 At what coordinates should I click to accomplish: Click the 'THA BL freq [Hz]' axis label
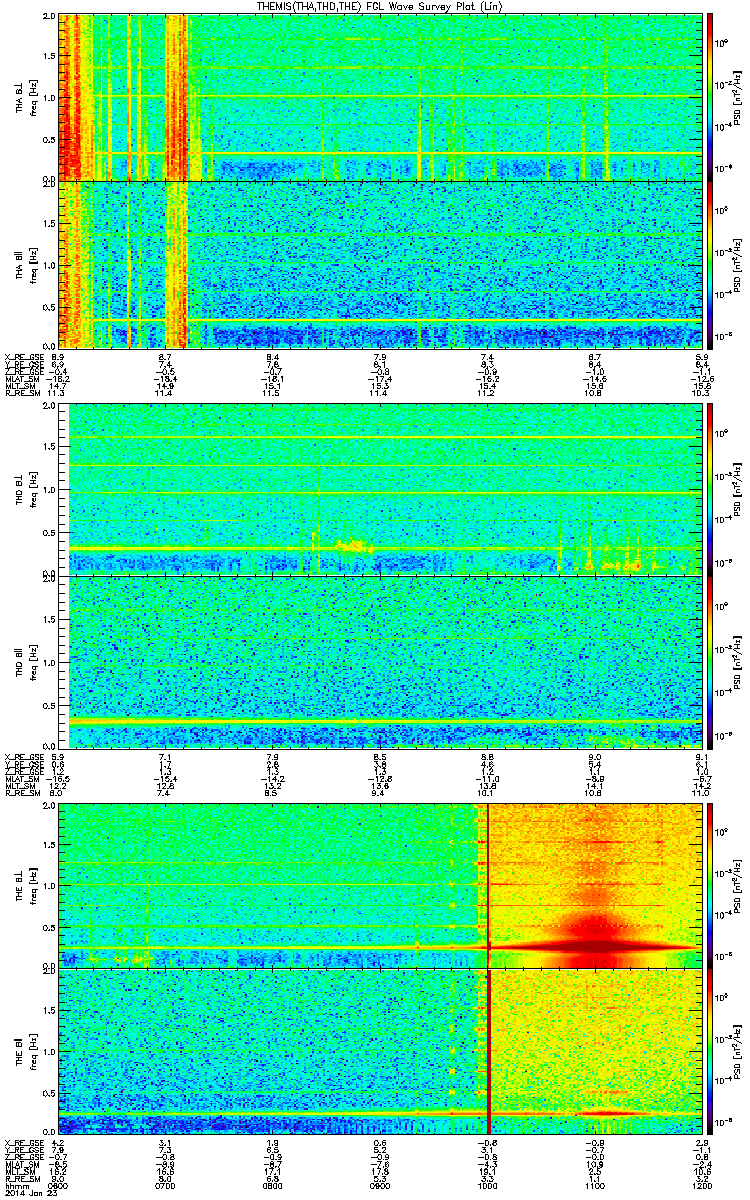25,98
